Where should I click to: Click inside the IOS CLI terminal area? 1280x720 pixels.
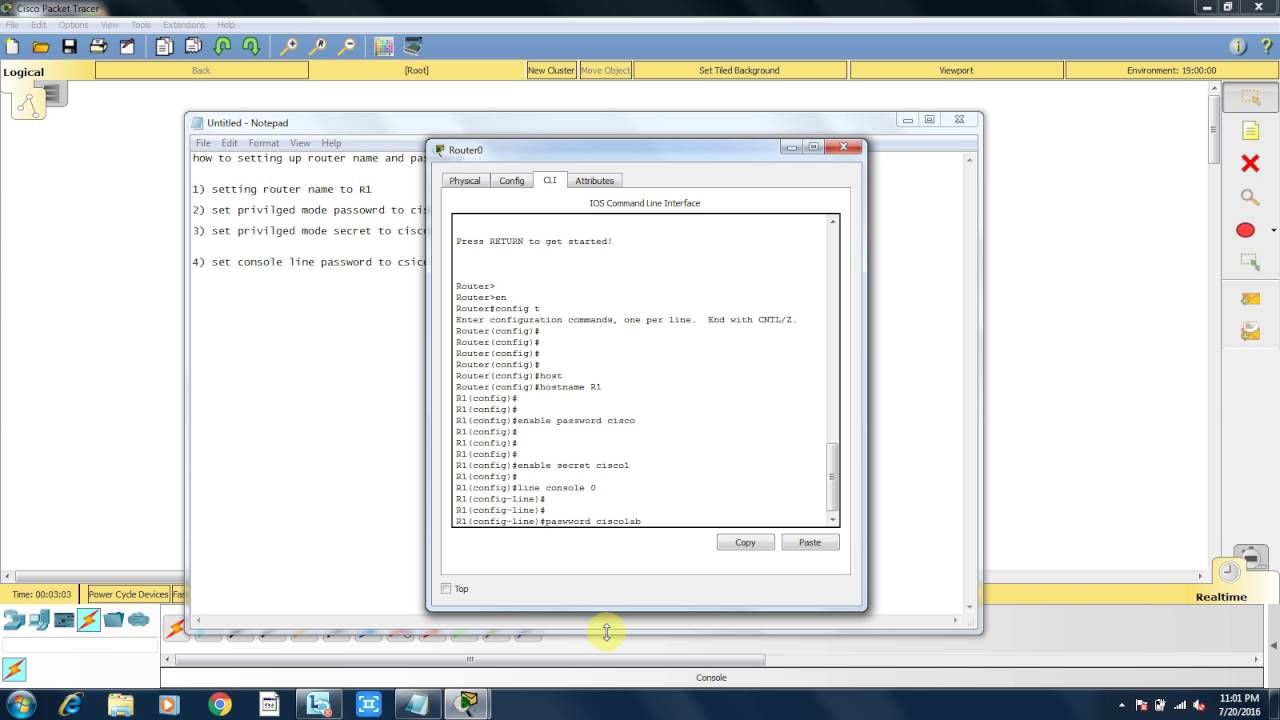[x=640, y=370]
